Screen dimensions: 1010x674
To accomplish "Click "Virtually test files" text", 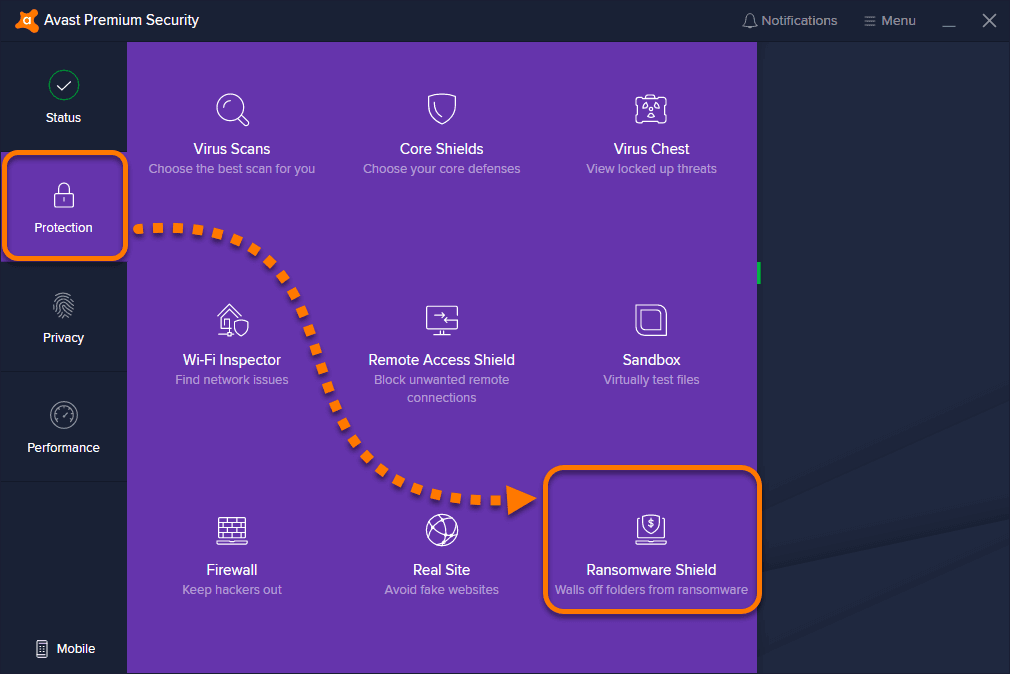I will [x=651, y=380].
